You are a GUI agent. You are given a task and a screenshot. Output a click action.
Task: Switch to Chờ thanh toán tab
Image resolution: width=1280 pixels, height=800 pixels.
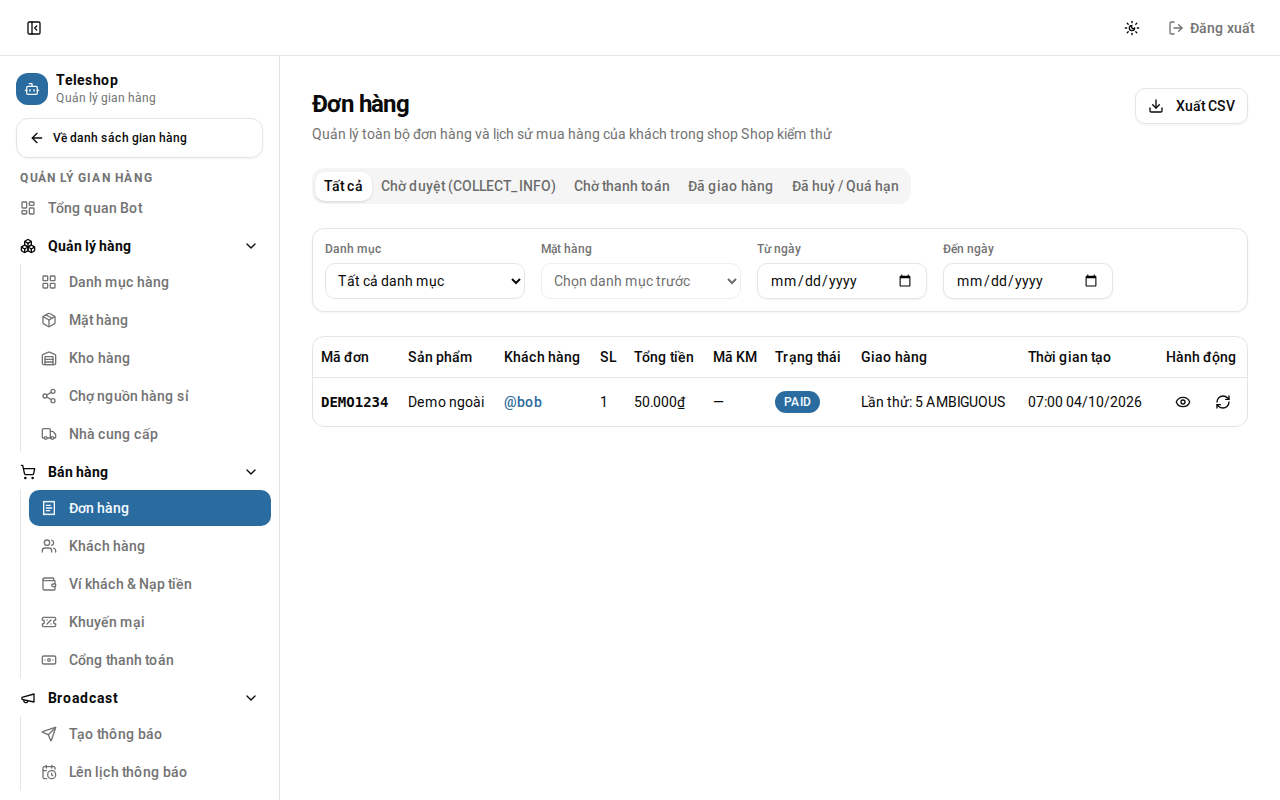[x=622, y=186]
